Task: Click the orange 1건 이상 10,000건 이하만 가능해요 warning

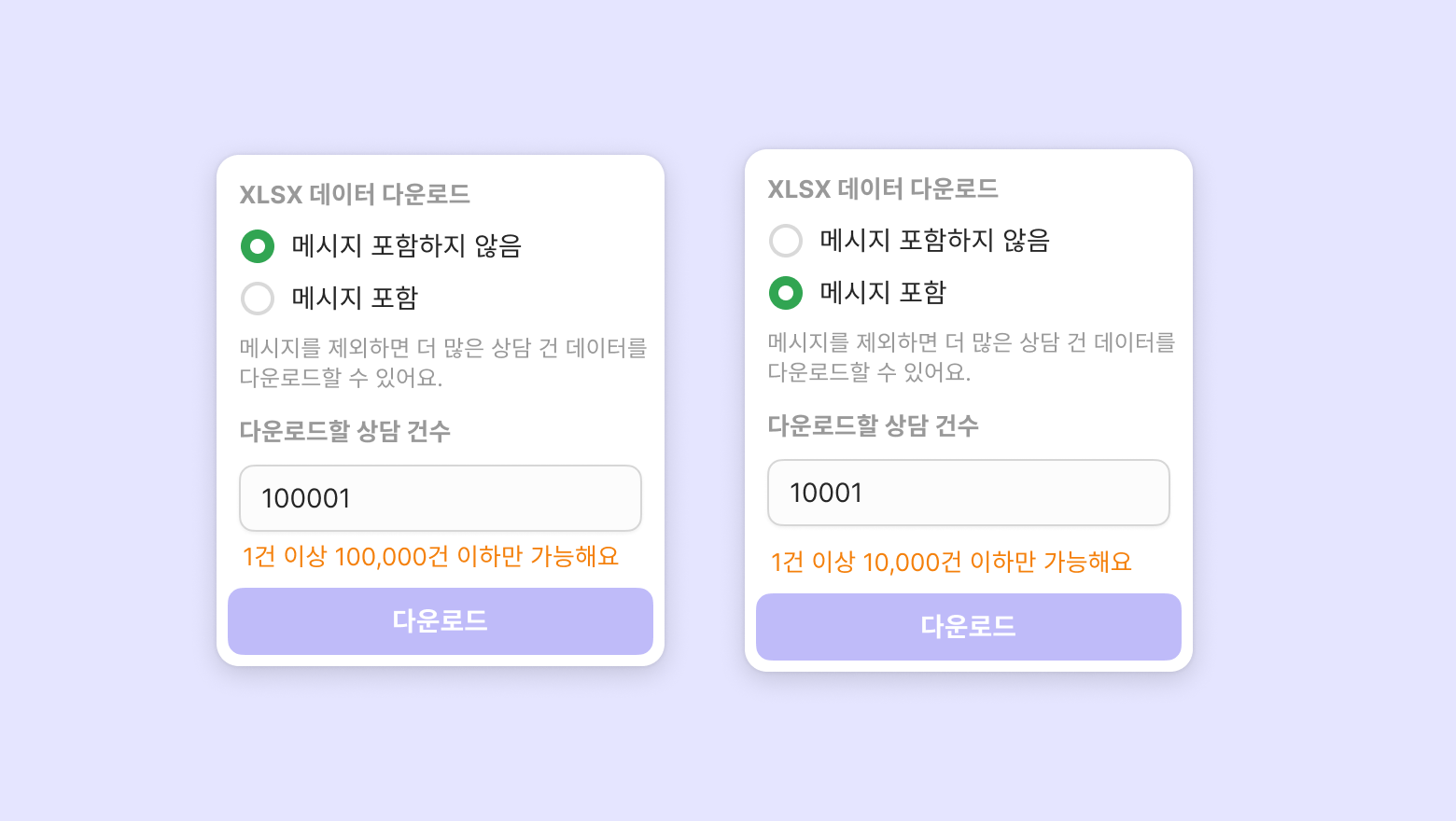Action: [x=951, y=562]
